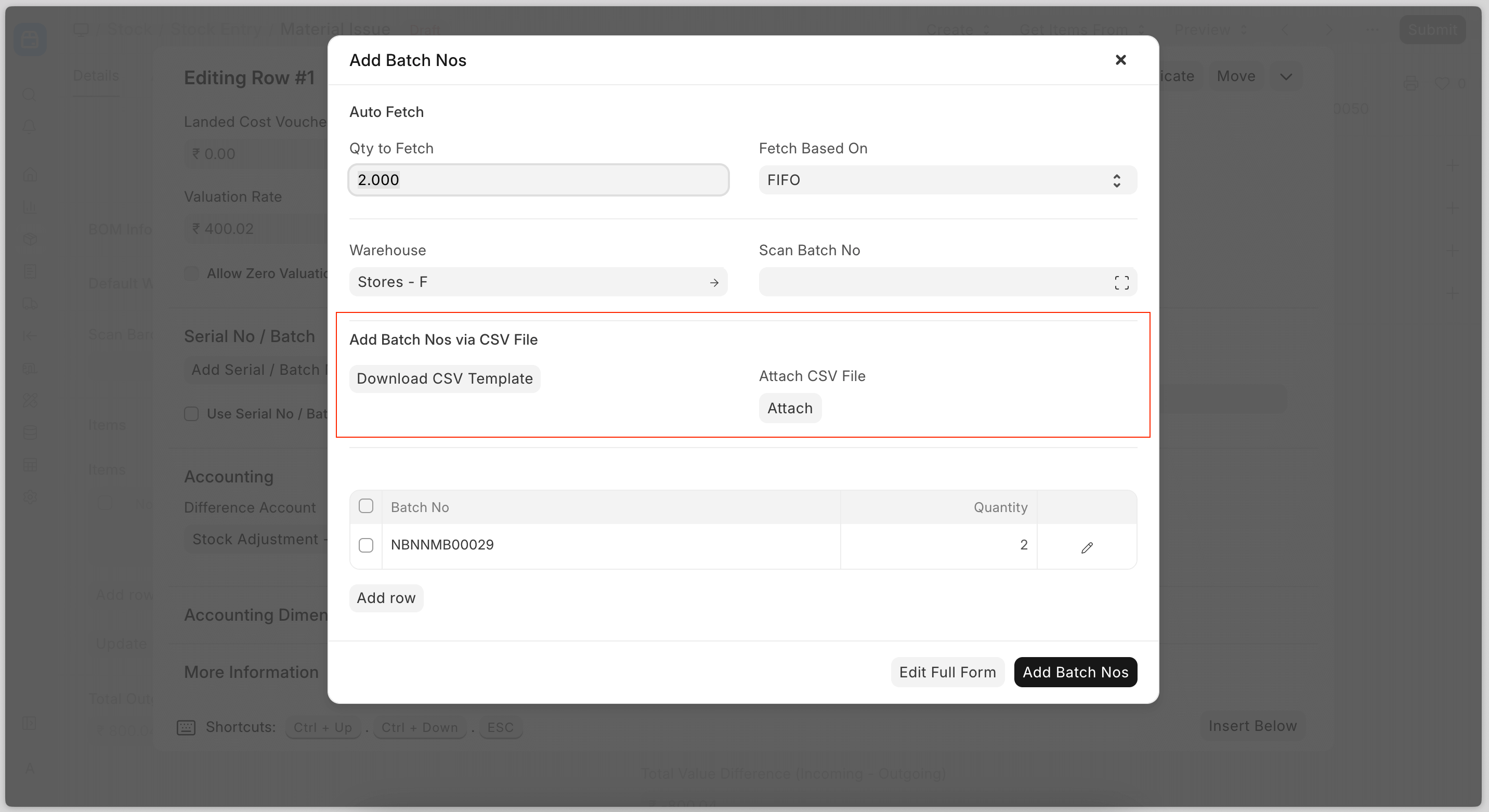Click the heart like icon
The height and width of the screenshot is (812, 1489).
[1442, 84]
